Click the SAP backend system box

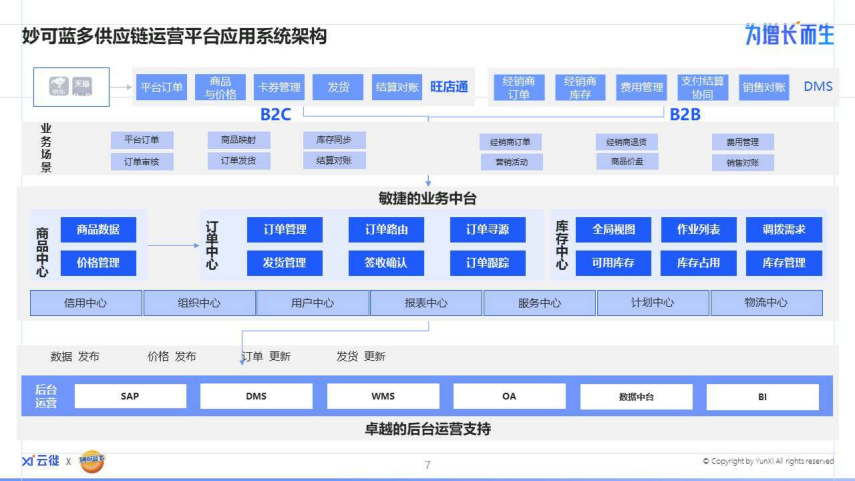click(x=130, y=396)
